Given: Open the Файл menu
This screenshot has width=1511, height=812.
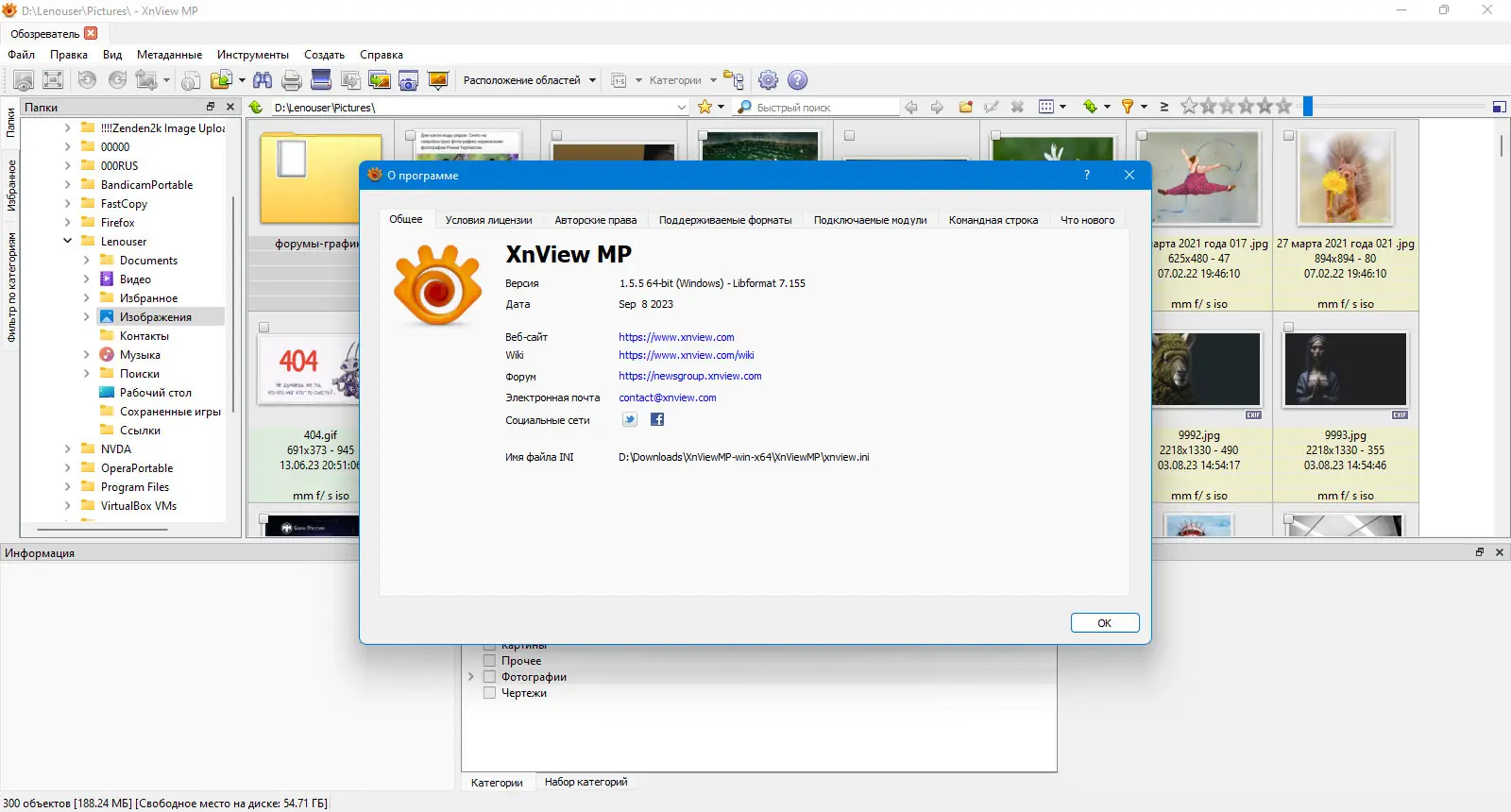Looking at the screenshot, I should (22, 55).
